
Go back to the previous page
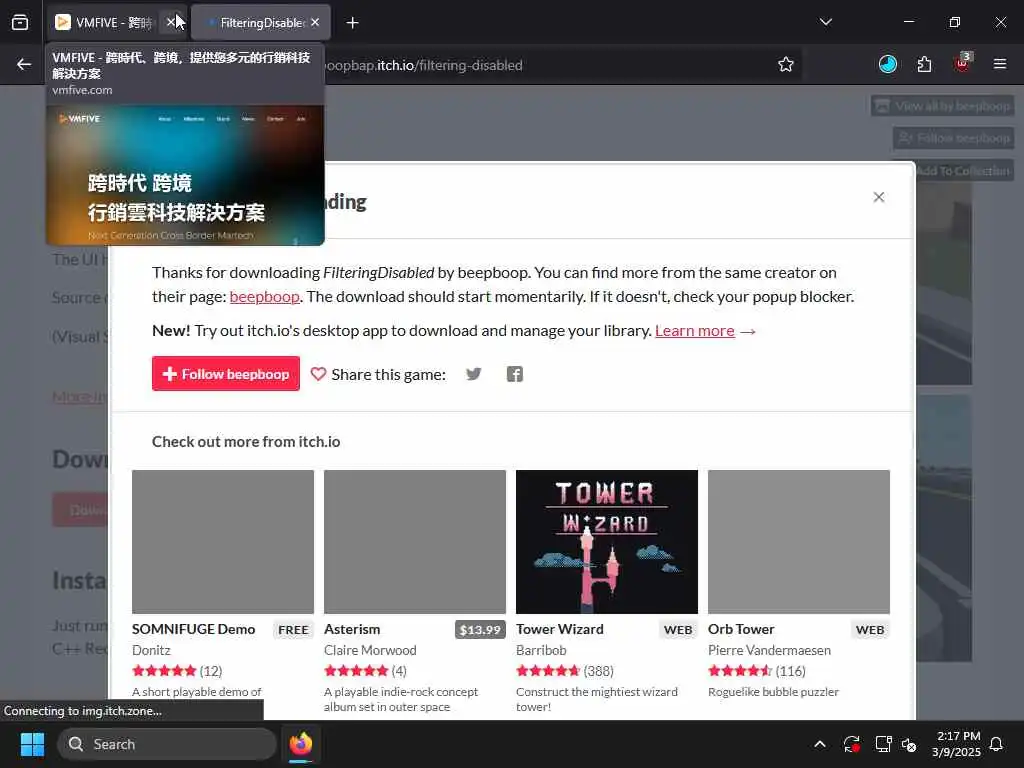coord(24,65)
